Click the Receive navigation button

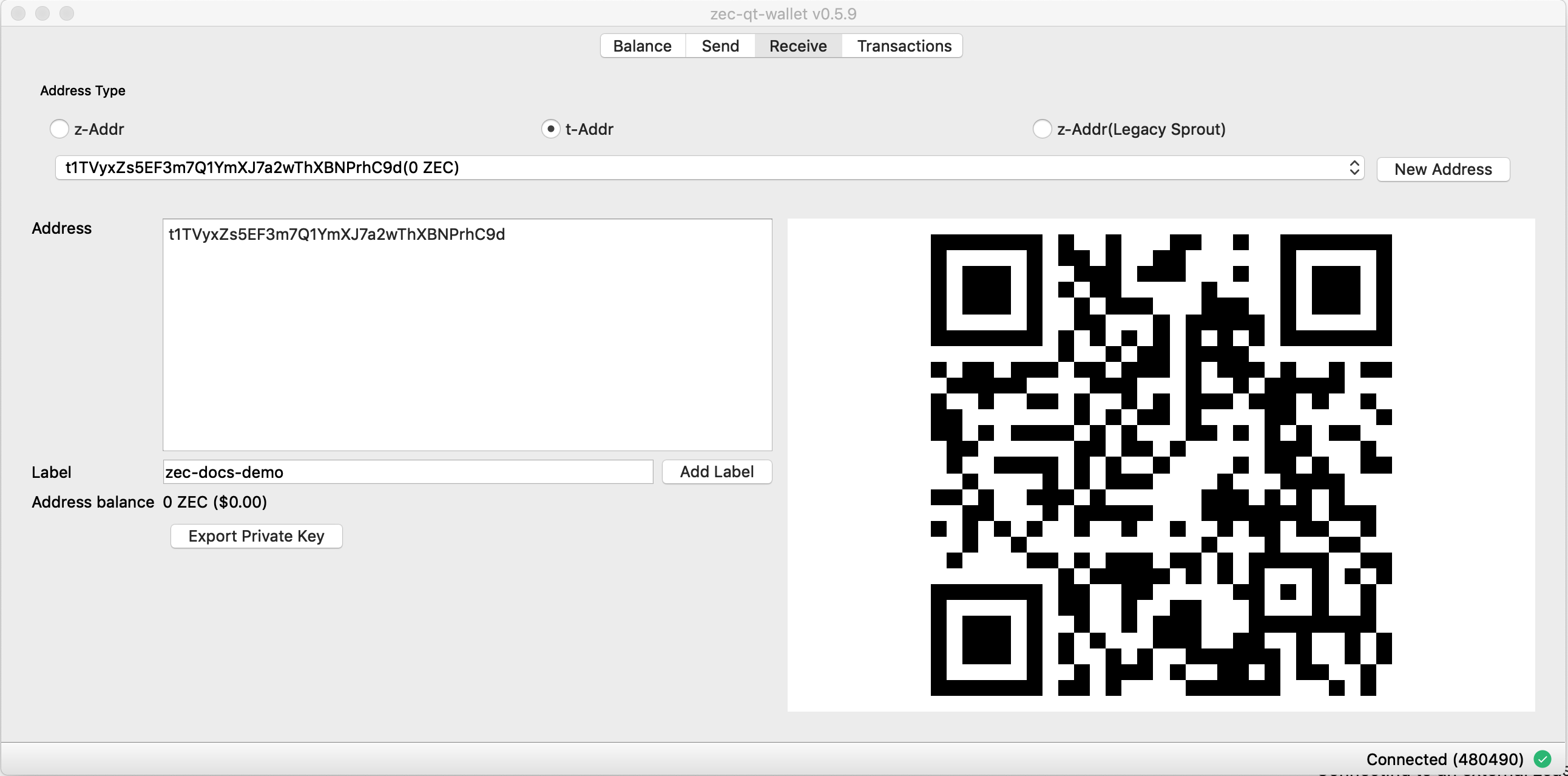tap(797, 45)
